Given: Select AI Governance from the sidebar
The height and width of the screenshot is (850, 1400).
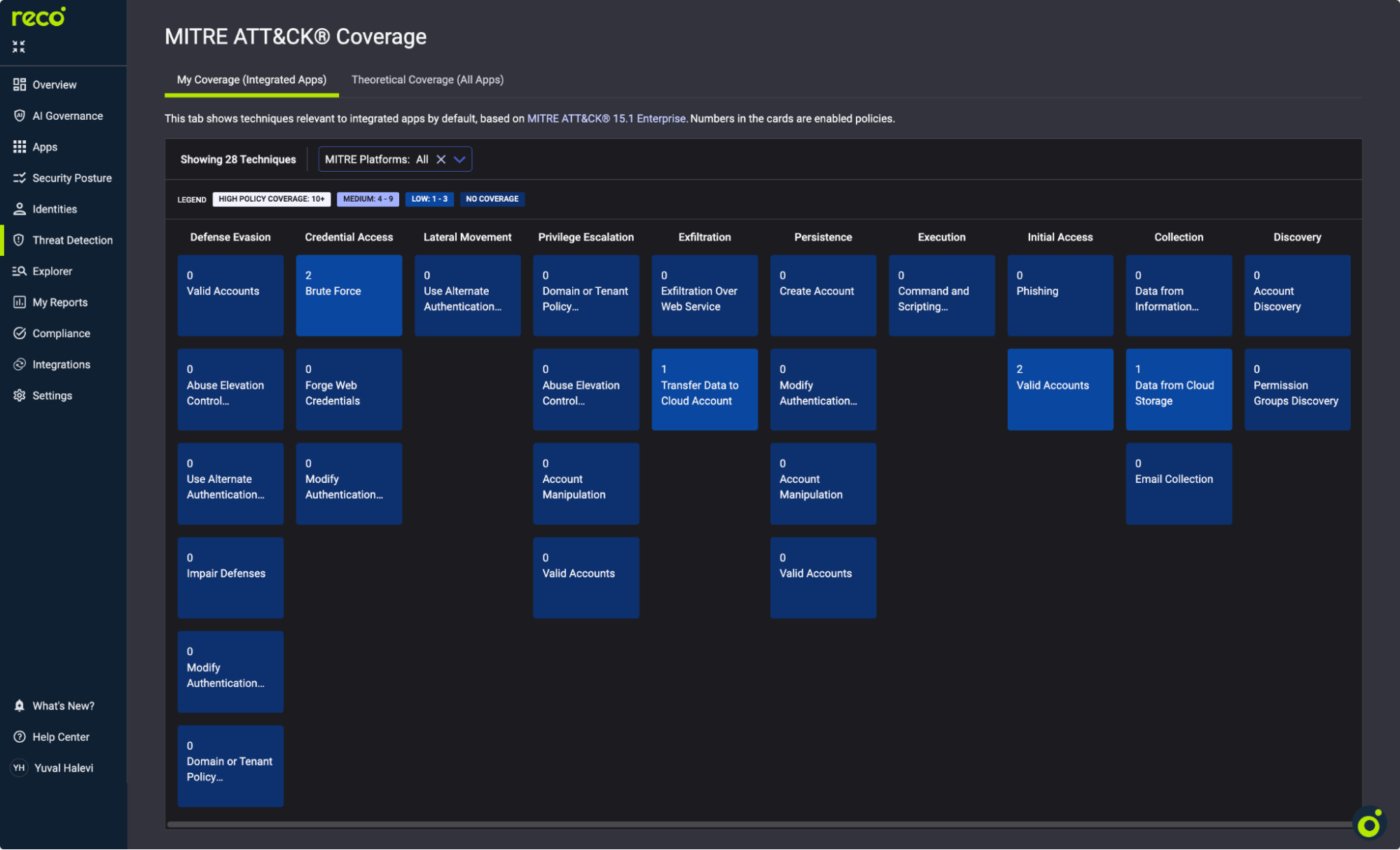Looking at the screenshot, I should point(67,116).
